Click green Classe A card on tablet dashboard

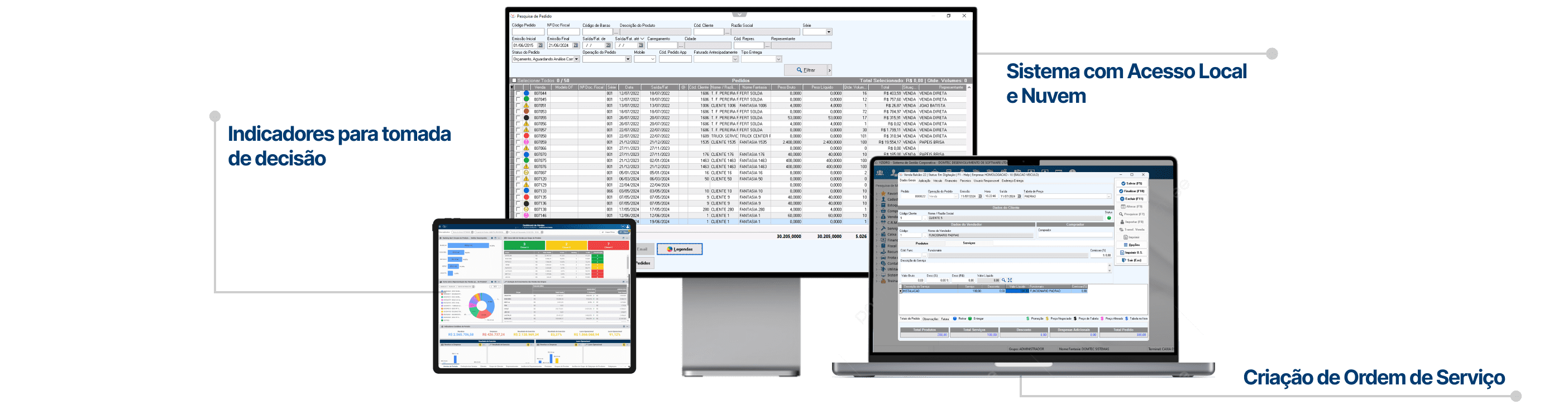(x=524, y=245)
